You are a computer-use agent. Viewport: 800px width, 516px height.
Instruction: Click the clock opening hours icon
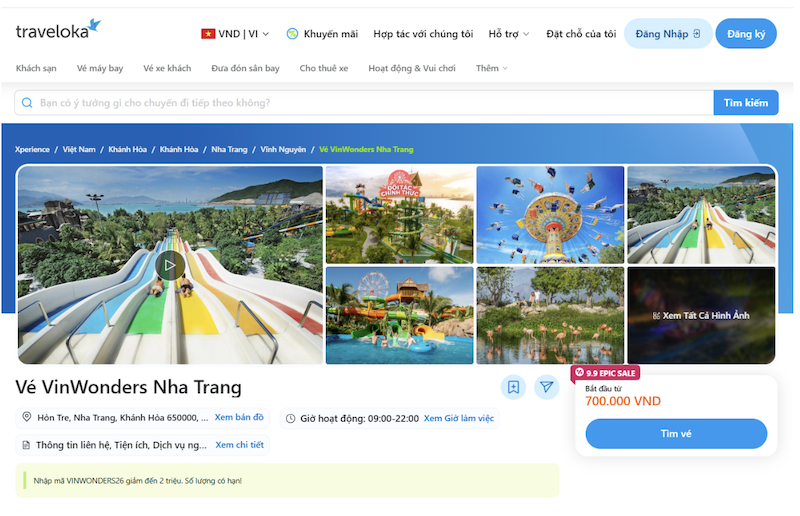[290, 419]
